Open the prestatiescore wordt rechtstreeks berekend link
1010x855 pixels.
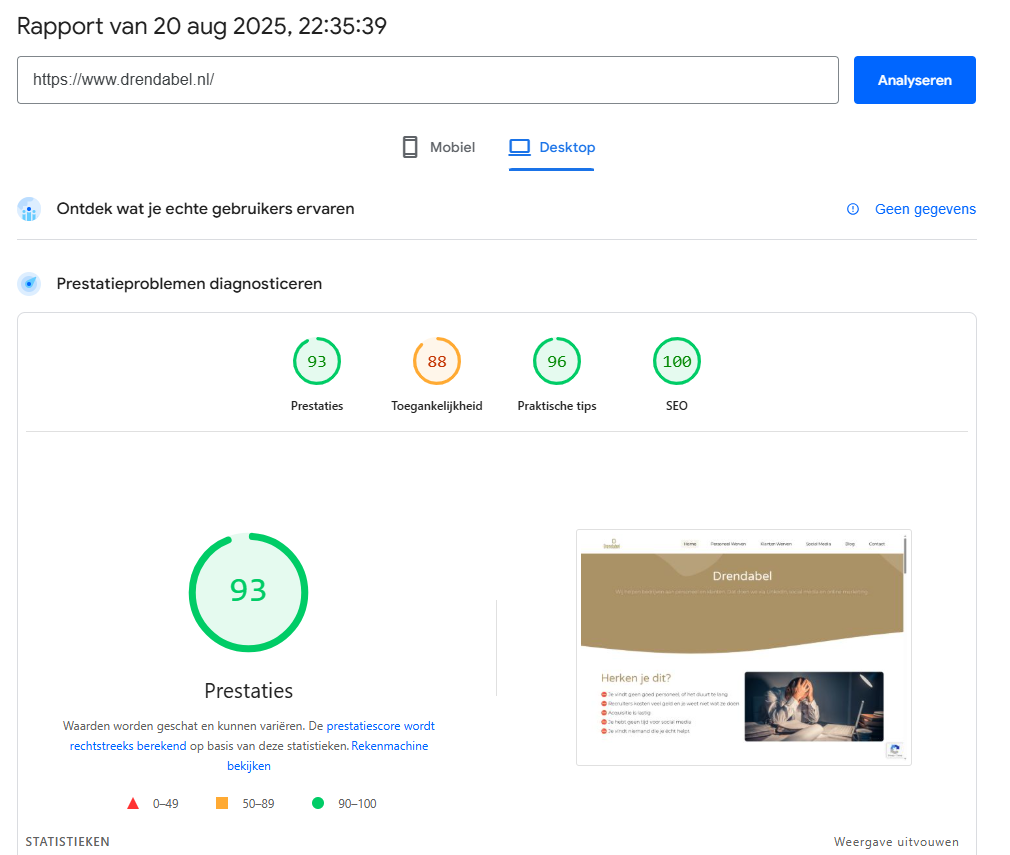380,726
